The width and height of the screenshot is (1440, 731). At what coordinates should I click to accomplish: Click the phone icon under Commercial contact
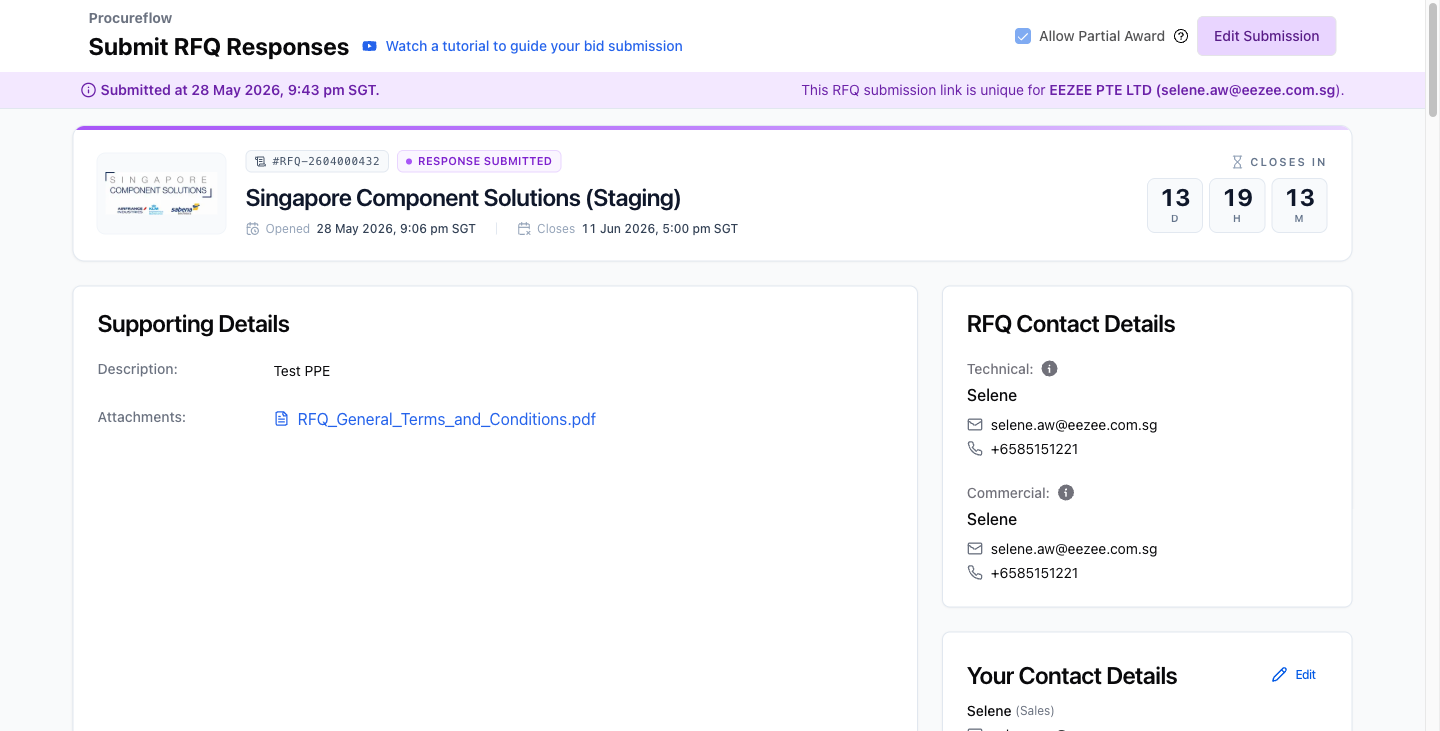pos(975,573)
